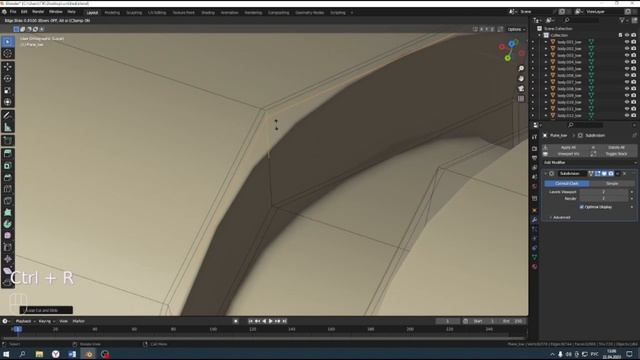Select the Extrude Region tool
Screen dimensions: 640x360
[x=8, y=154]
